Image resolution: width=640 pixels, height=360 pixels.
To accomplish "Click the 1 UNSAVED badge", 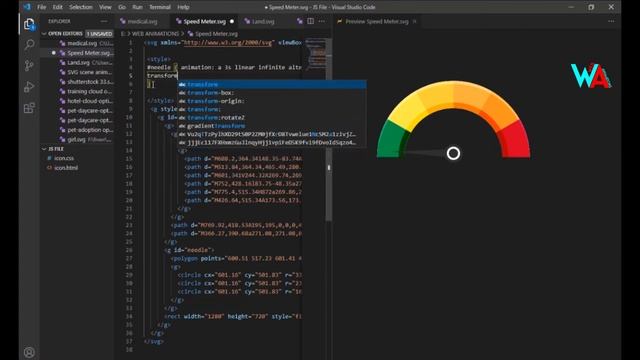I will pyautogui.click(x=99, y=33).
